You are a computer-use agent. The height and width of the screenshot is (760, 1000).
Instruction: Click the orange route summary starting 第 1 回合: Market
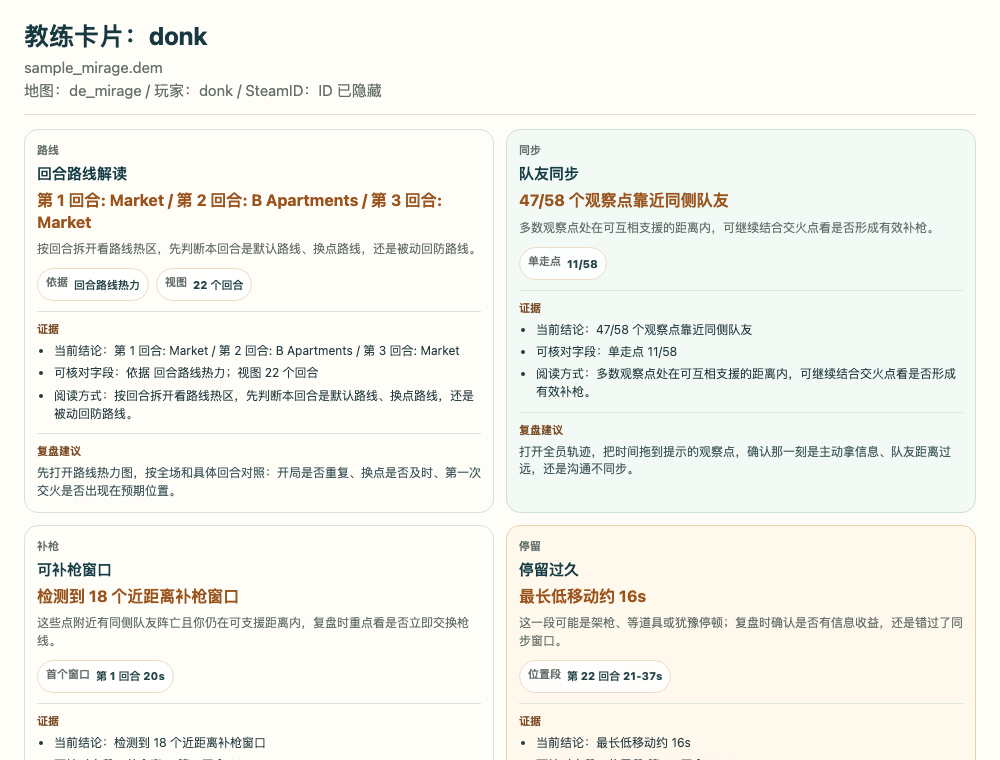coord(240,211)
